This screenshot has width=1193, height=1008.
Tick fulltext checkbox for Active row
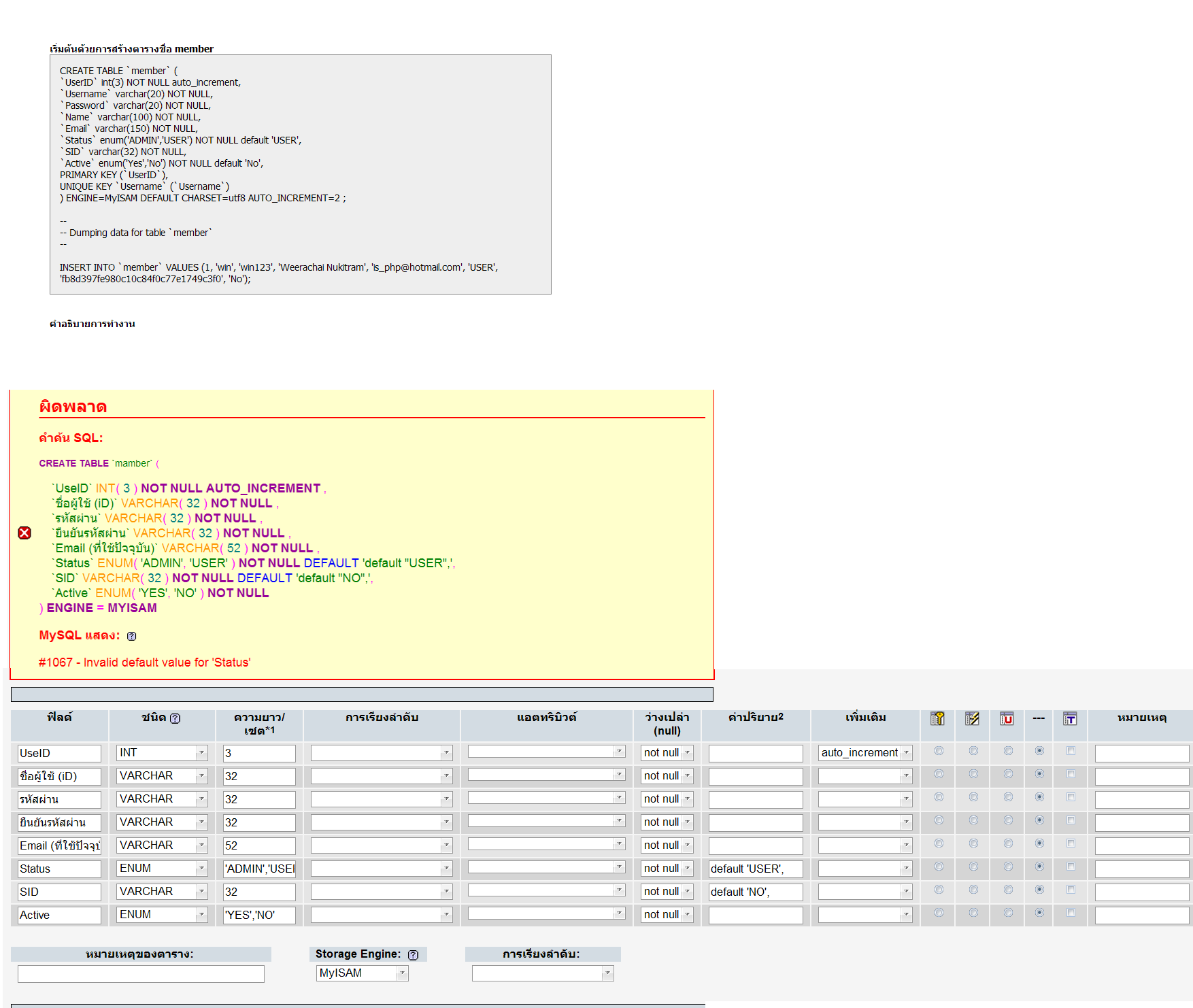[1071, 913]
